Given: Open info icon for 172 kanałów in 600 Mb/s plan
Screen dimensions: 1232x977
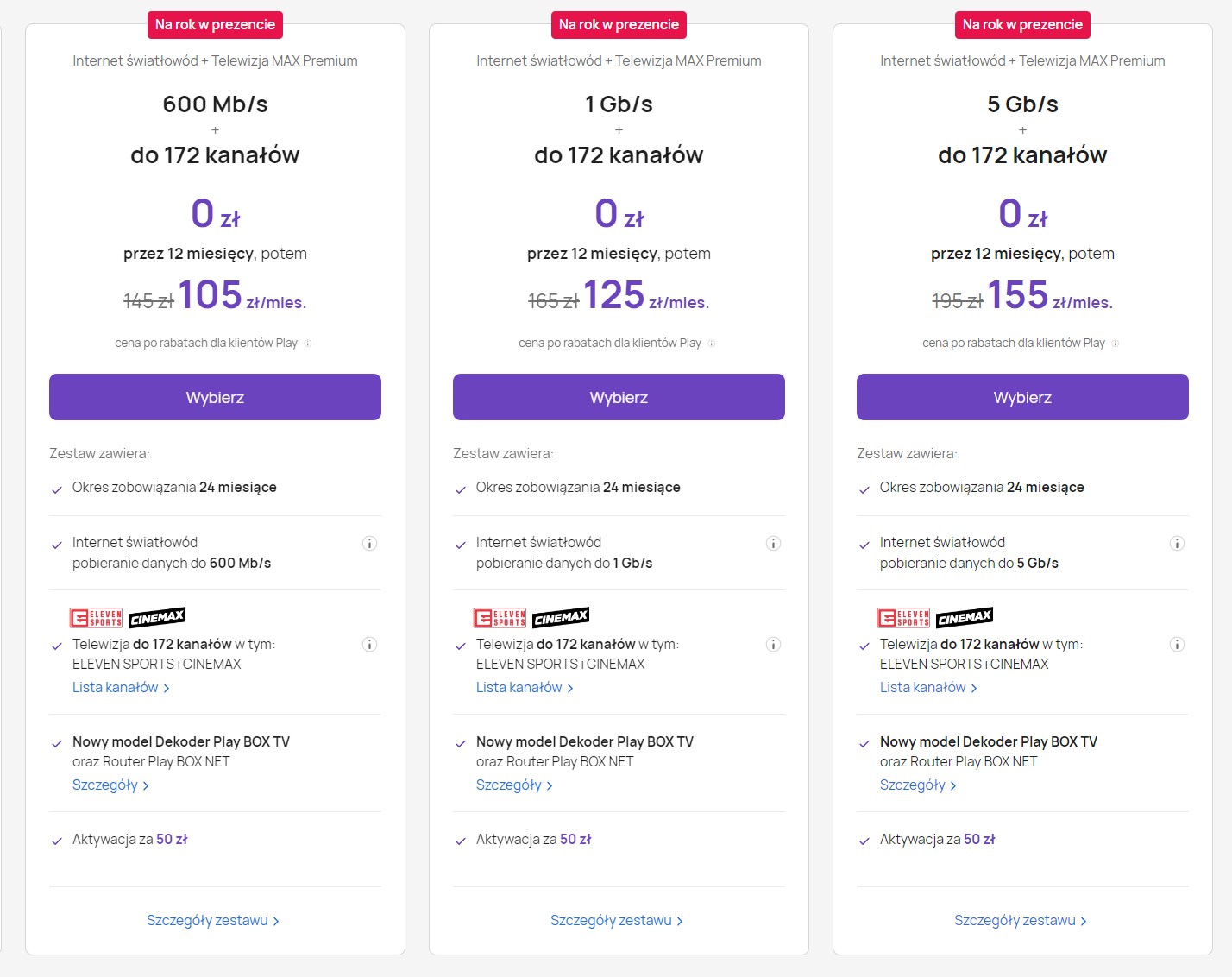Looking at the screenshot, I should click(x=369, y=645).
